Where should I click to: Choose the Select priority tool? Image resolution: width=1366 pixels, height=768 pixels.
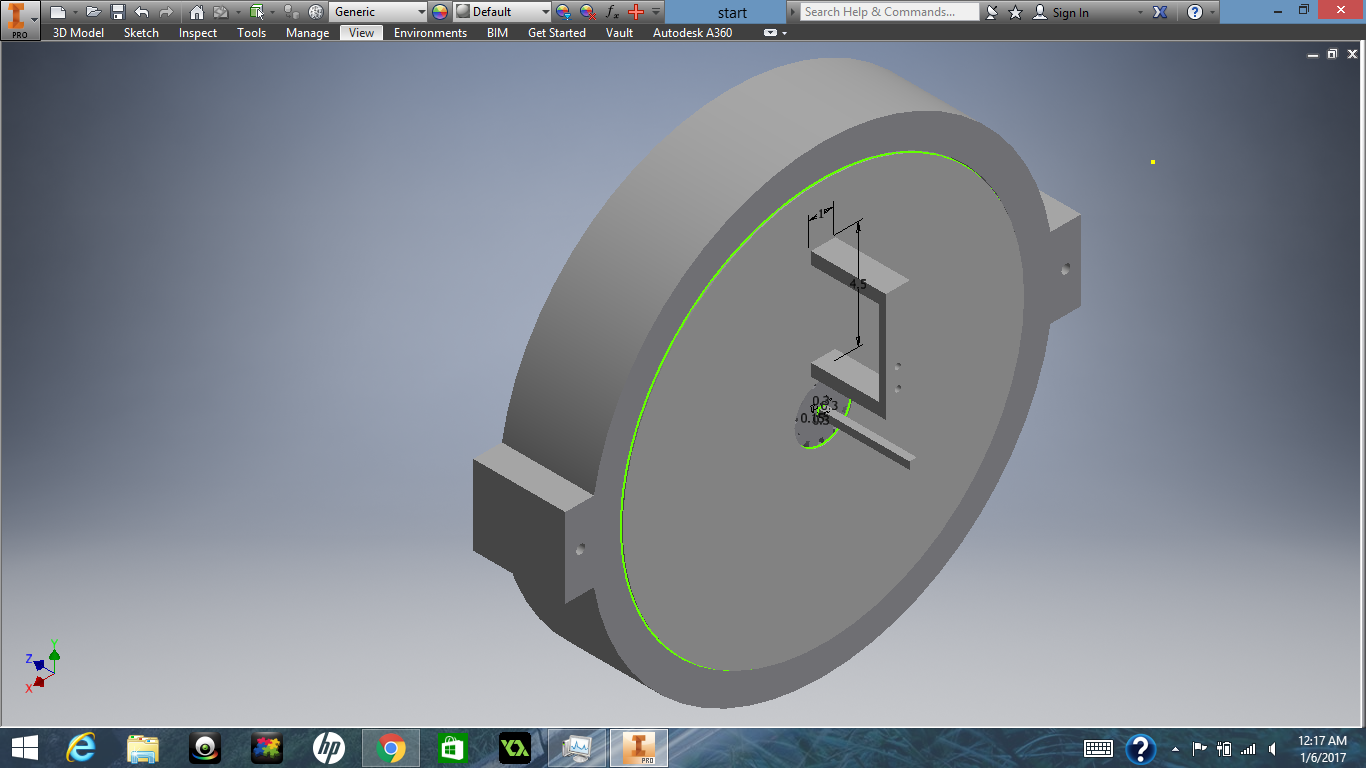click(x=257, y=12)
